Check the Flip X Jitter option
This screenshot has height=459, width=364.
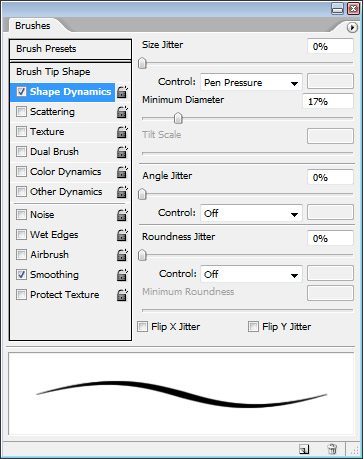[142, 326]
